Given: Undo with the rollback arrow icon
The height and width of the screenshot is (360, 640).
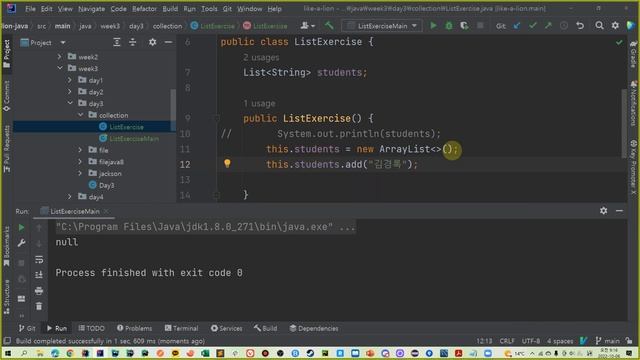Looking at the screenshot, I should point(580,26).
